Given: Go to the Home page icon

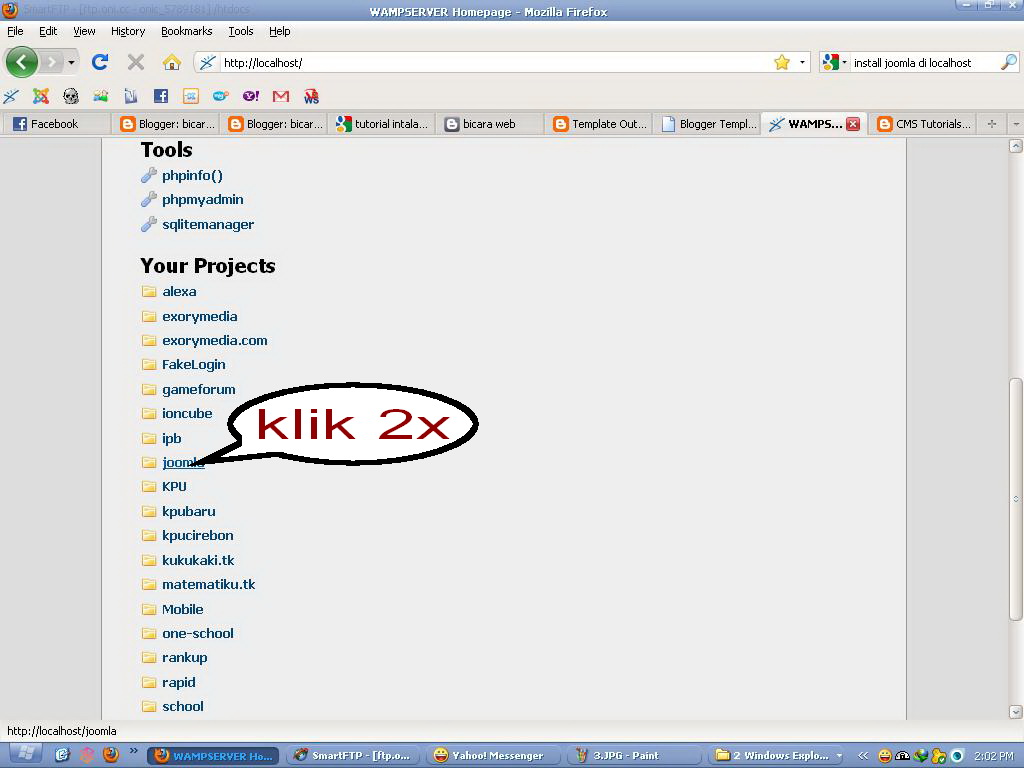Looking at the screenshot, I should coord(172,62).
